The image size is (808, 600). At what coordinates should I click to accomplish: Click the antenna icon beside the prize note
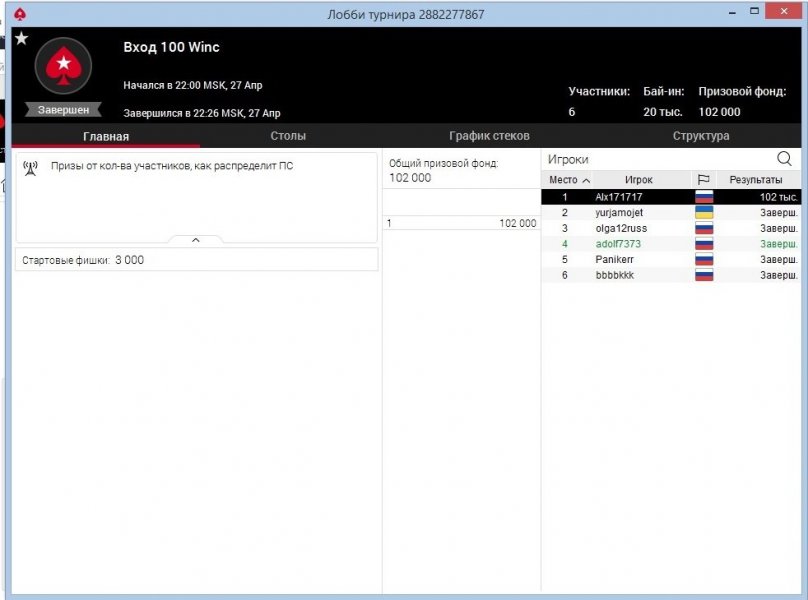[x=30, y=167]
